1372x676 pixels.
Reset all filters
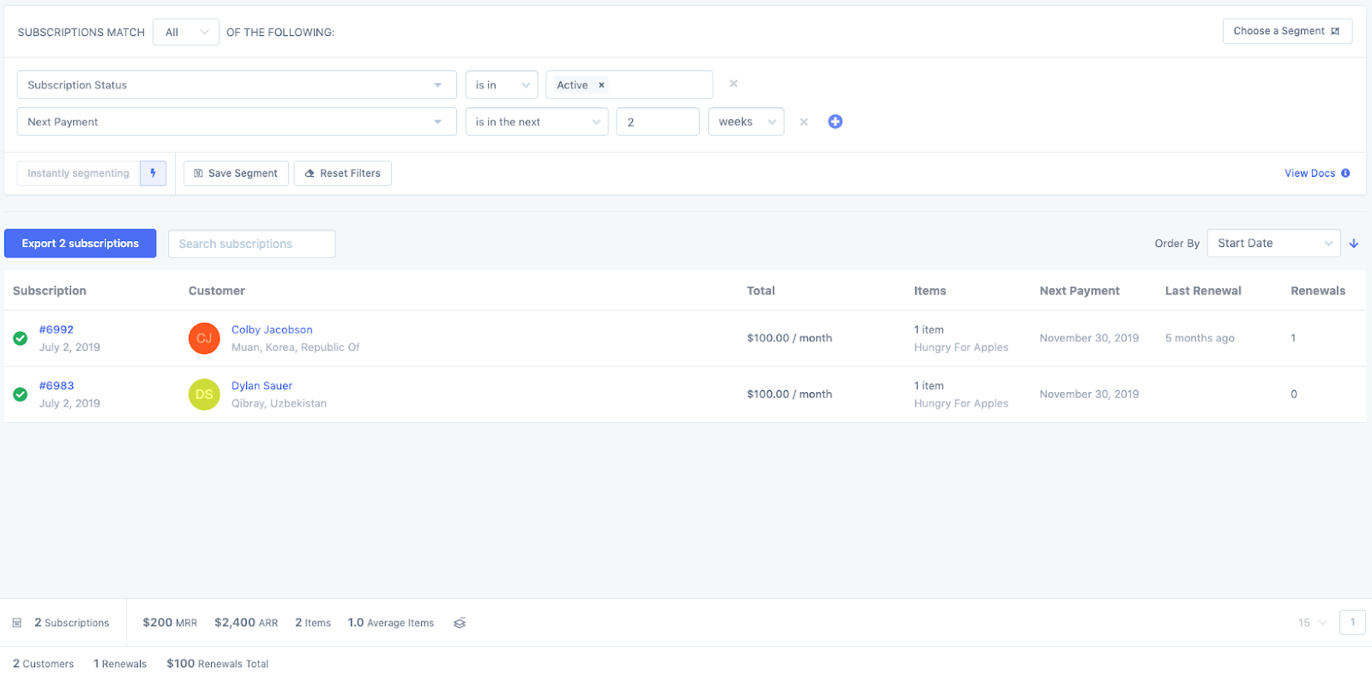pyautogui.click(x=342, y=173)
